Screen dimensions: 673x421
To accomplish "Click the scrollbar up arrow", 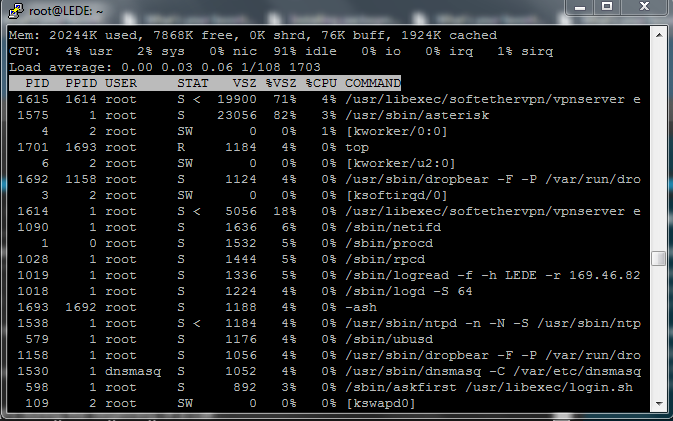I will point(659,35).
